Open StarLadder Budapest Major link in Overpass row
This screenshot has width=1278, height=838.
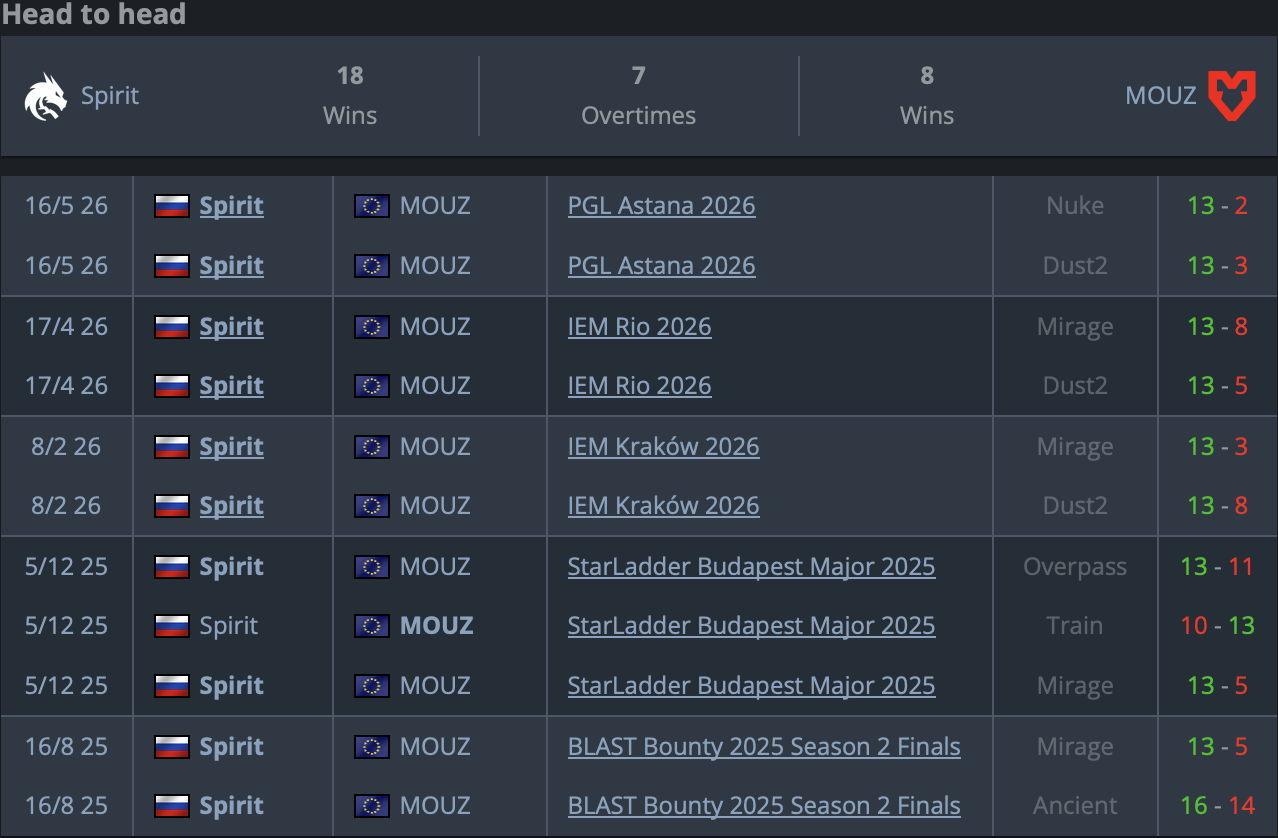click(x=751, y=567)
